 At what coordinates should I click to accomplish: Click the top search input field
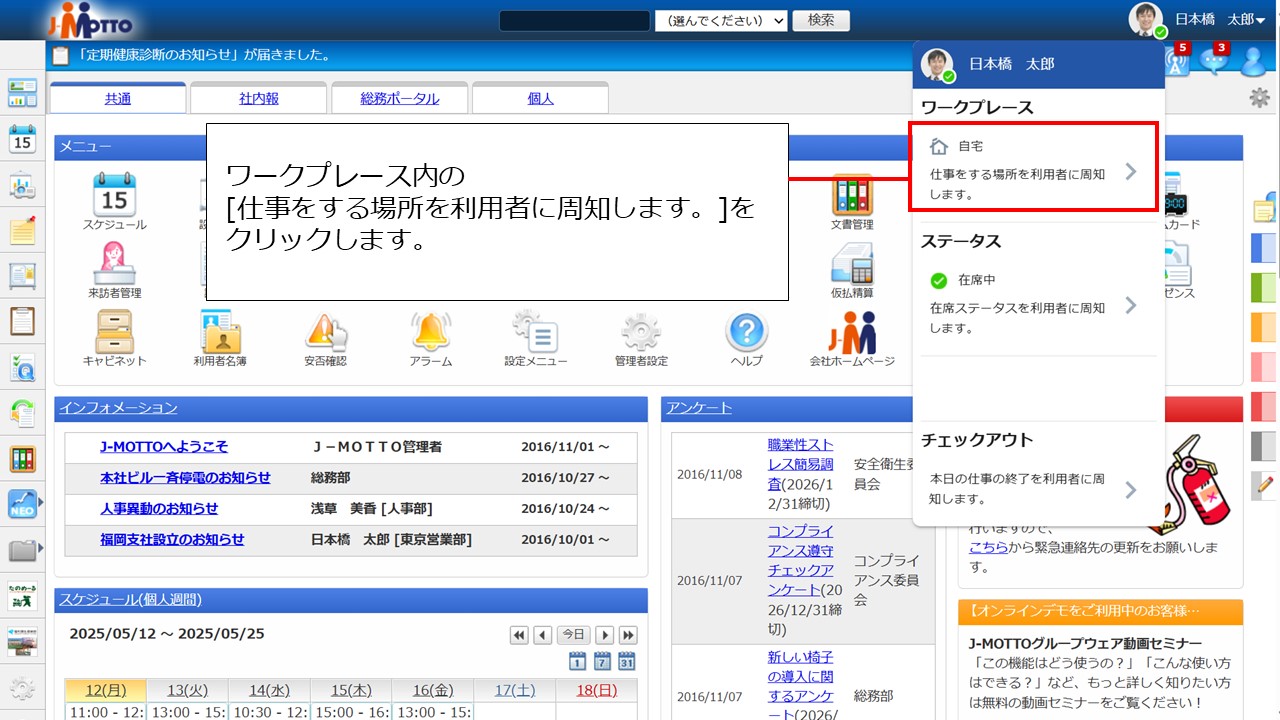(574, 21)
